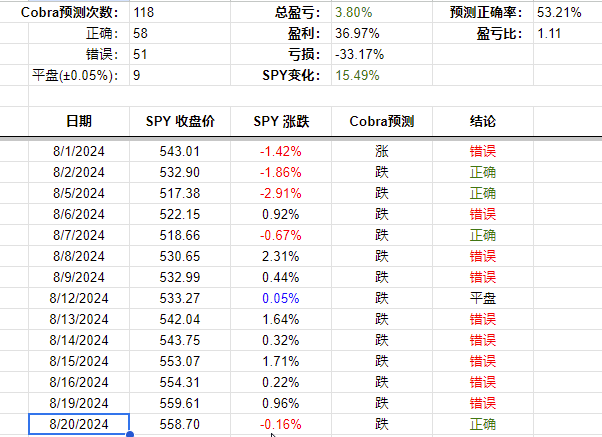Select the SPY 涨跌 header cell

click(x=281, y=121)
